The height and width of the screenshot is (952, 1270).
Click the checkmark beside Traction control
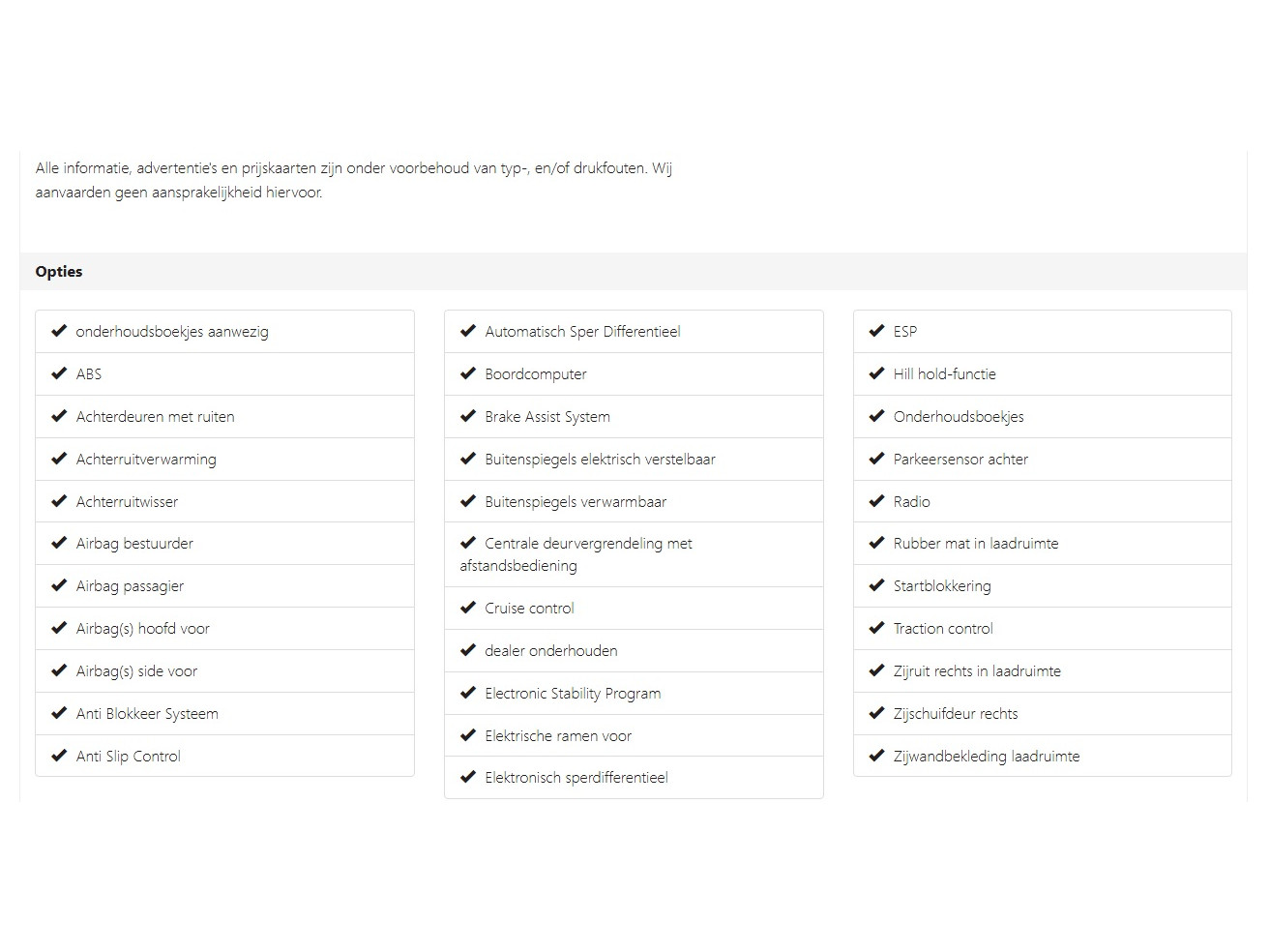coord(876,628)
